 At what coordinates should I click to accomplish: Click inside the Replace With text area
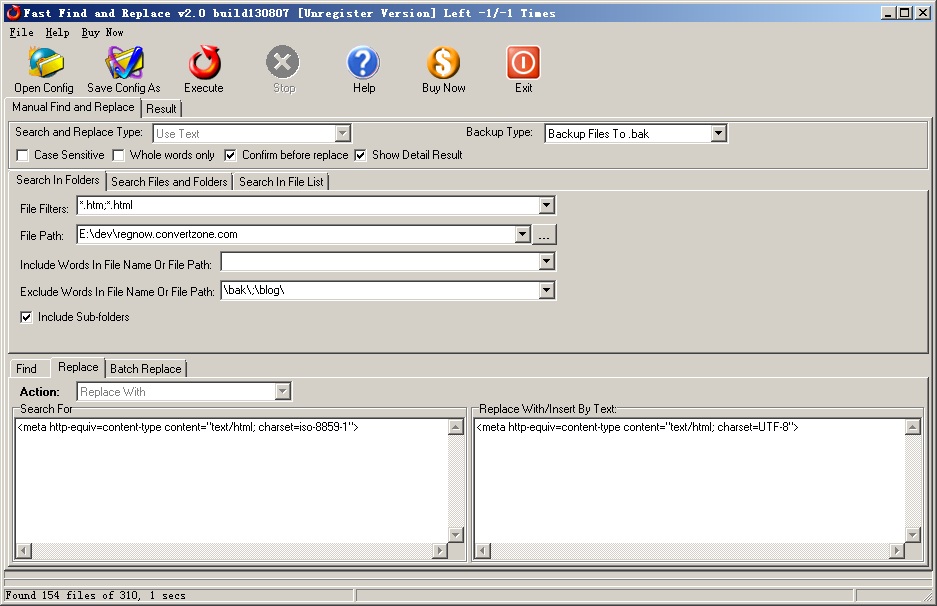(x=688, y=480)
